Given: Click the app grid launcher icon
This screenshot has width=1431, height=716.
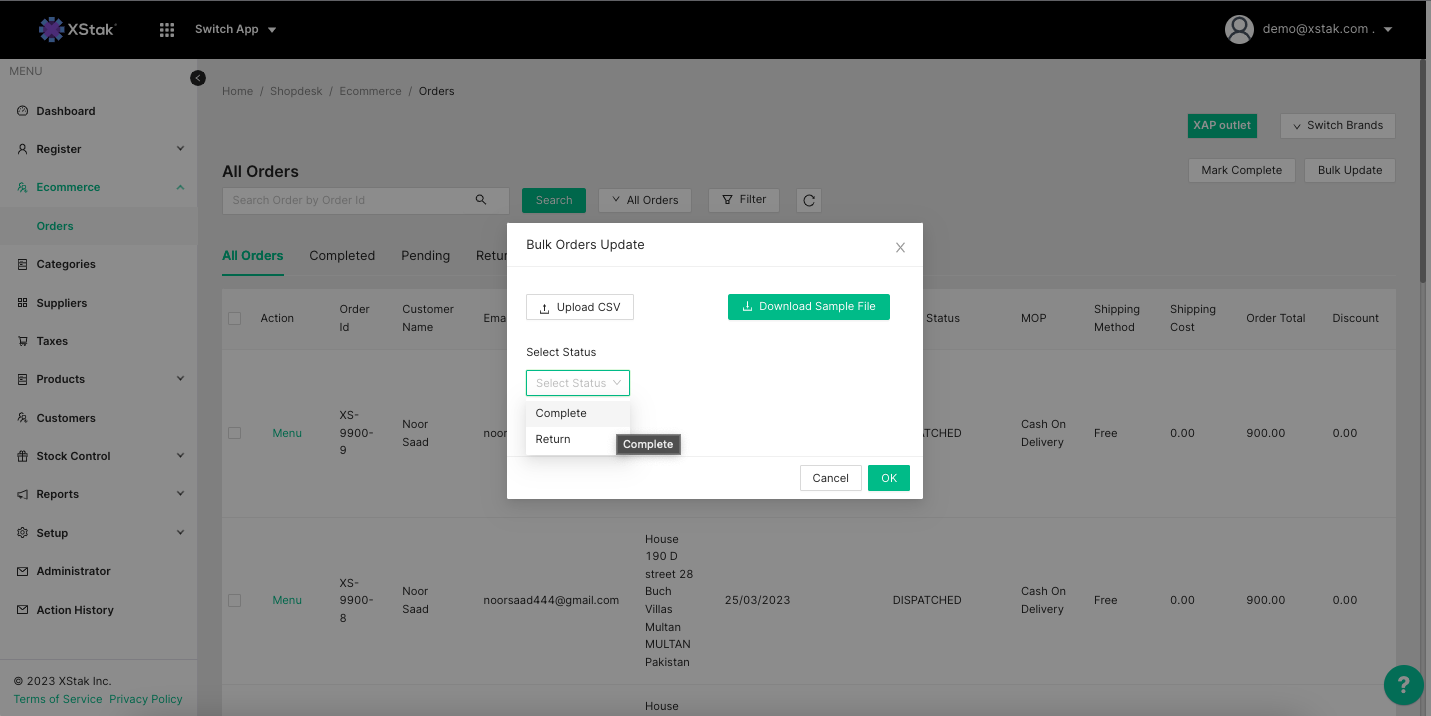Looking at the screenshot, I should (x=167, y=30).
